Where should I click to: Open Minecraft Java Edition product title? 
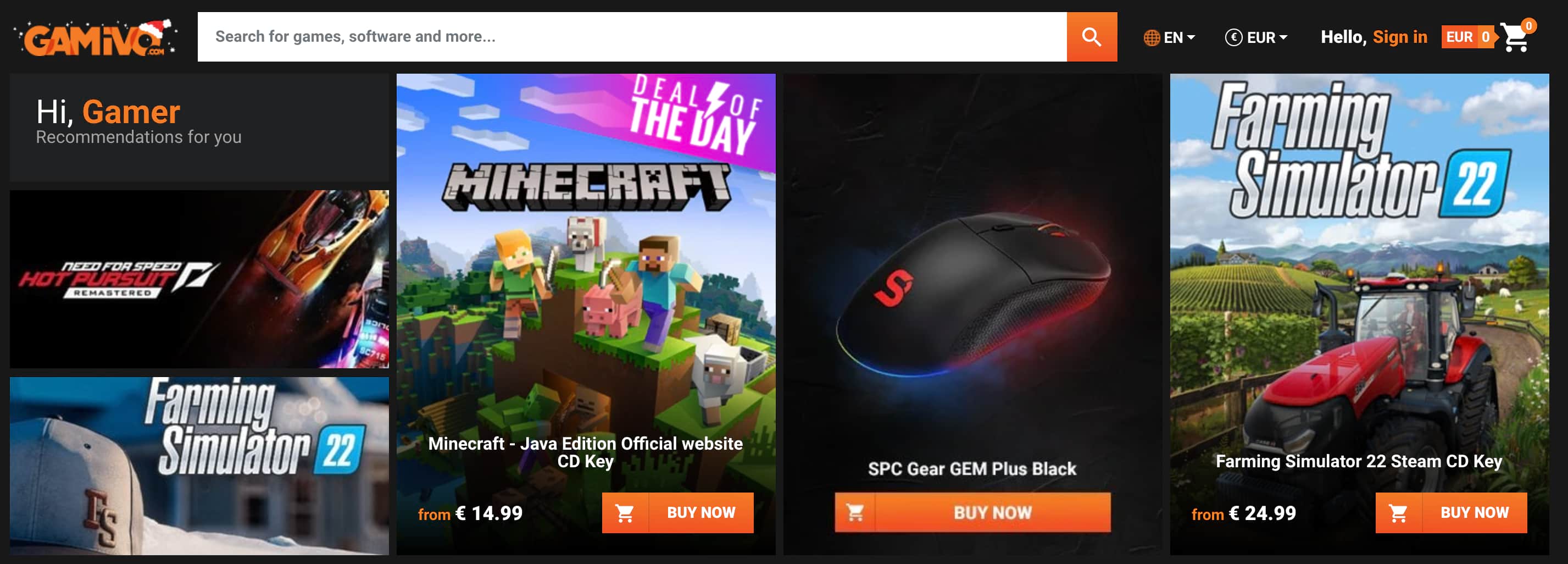[x=585, y=452]
